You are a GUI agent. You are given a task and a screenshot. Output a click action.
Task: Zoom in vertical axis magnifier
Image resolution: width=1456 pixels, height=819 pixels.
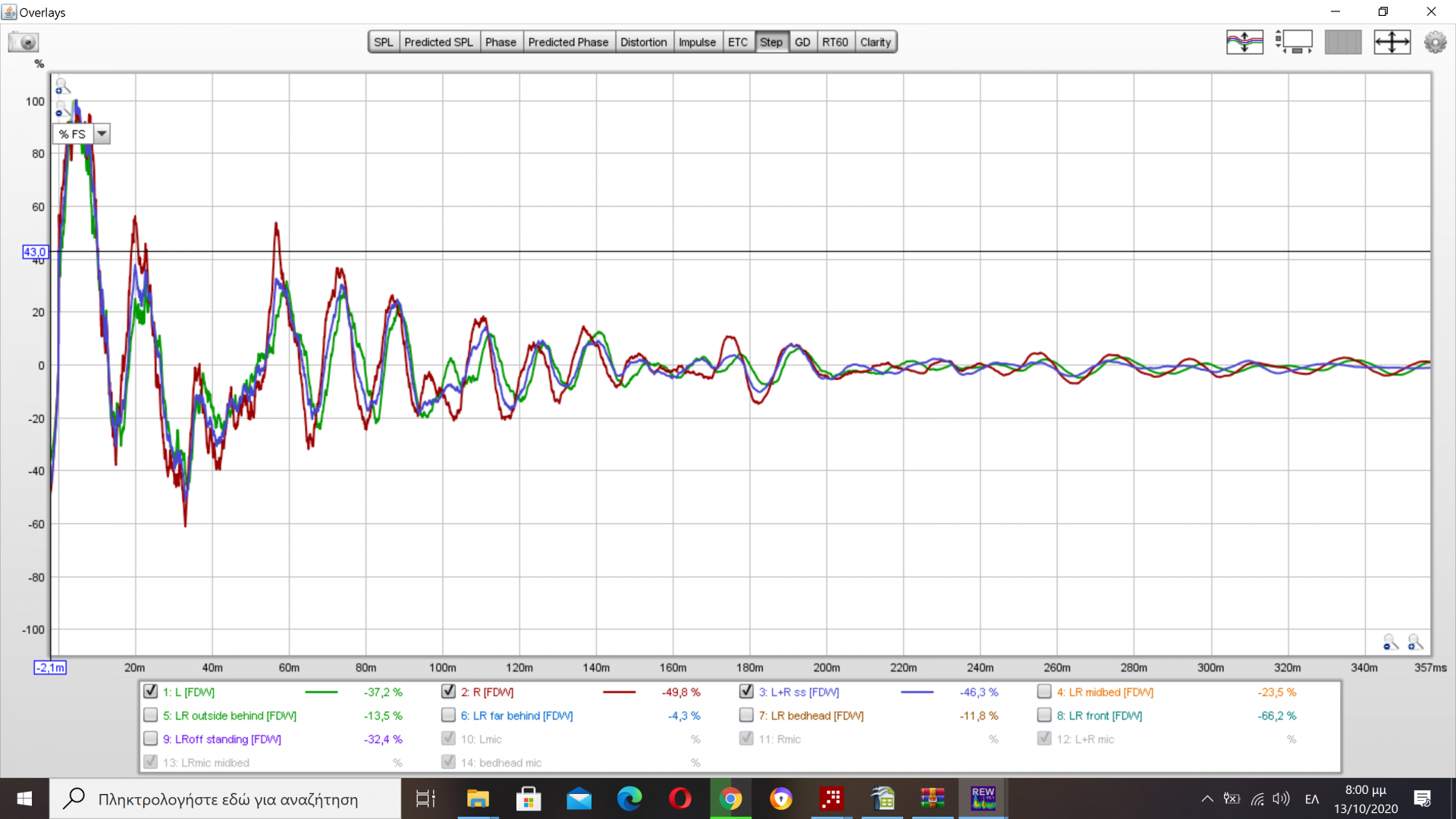[x=62, y=86]
